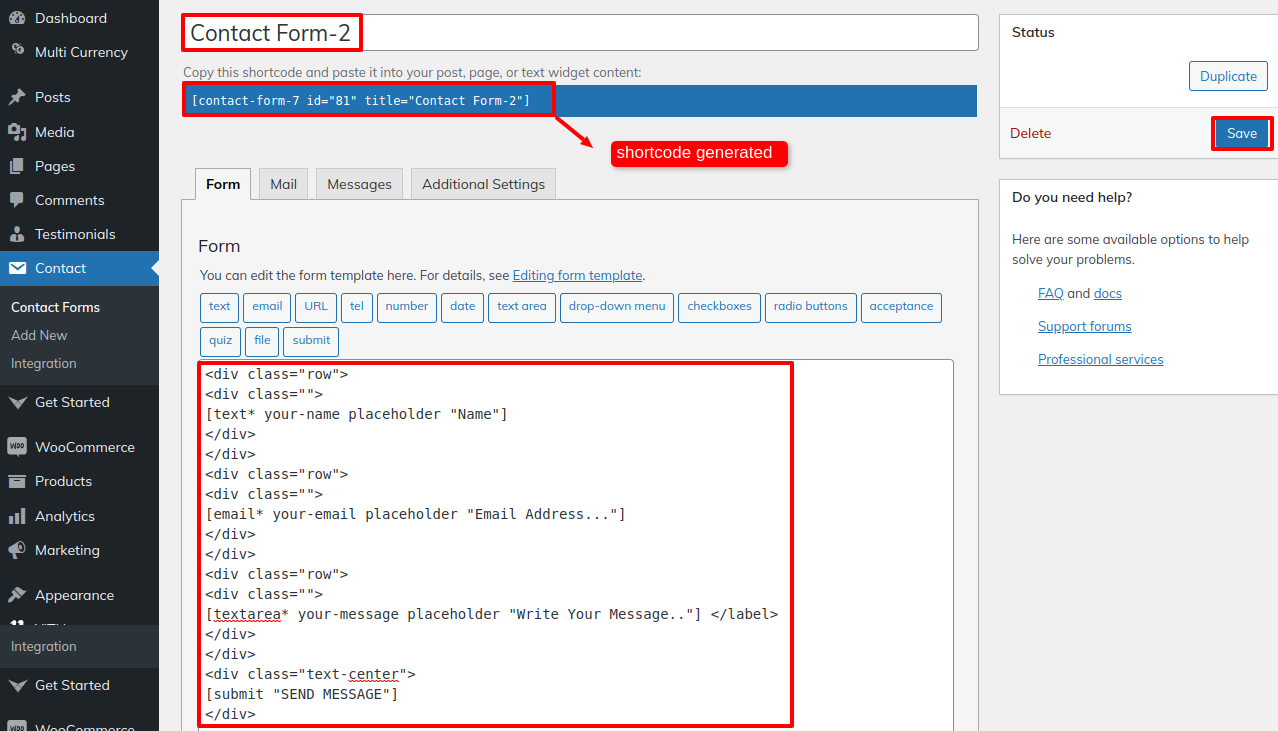This screenshot has width=1278, height=731.
Task: Click the Analytics bar chart icon
Action: click(x=17, y=516)
